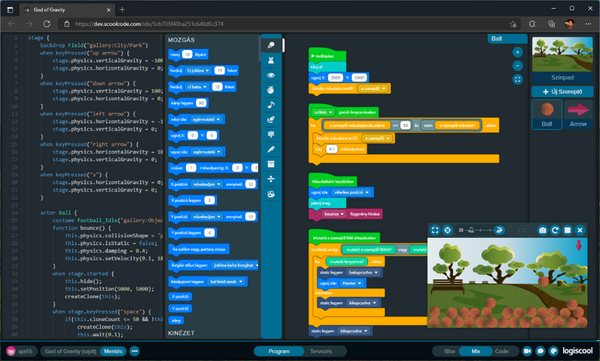
Task: Zoom out the block workspace (minus button)
Action: (x=517, y=66)
